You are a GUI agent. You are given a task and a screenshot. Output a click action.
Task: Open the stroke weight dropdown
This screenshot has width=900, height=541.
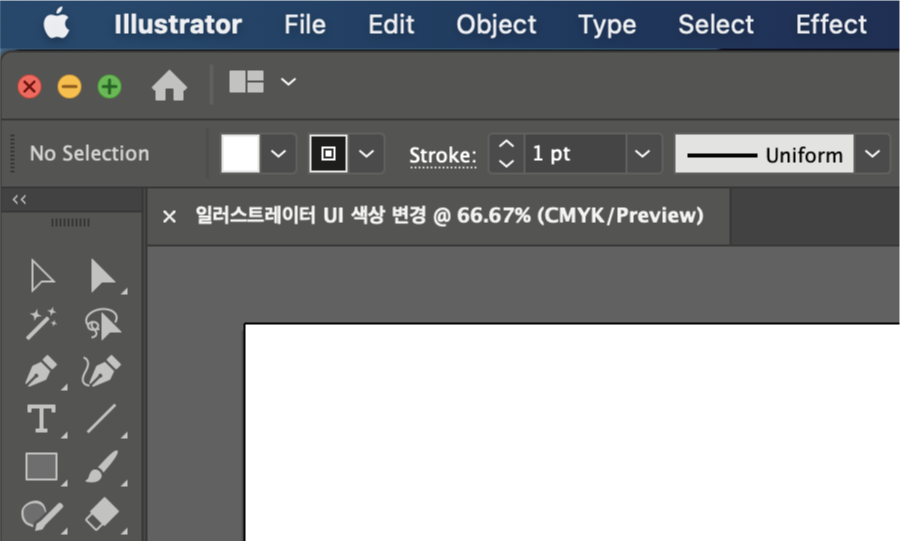[x=642, y=154]
